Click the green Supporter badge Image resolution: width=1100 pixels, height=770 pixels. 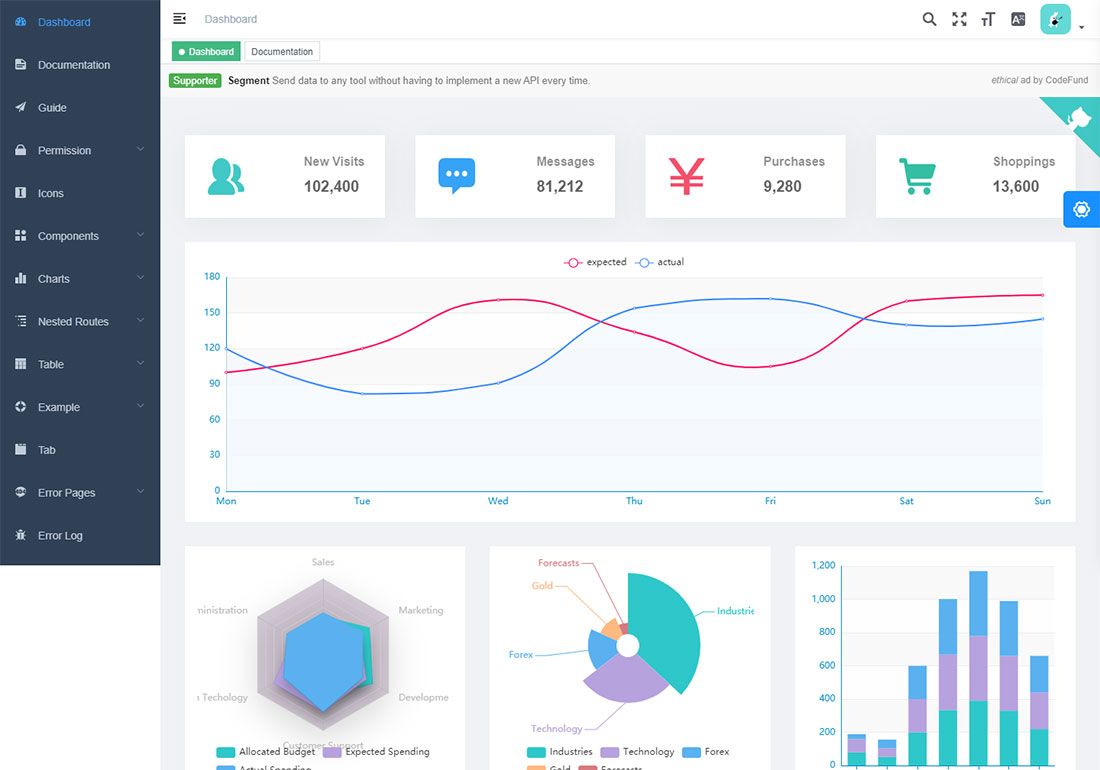tap(195, 81)
